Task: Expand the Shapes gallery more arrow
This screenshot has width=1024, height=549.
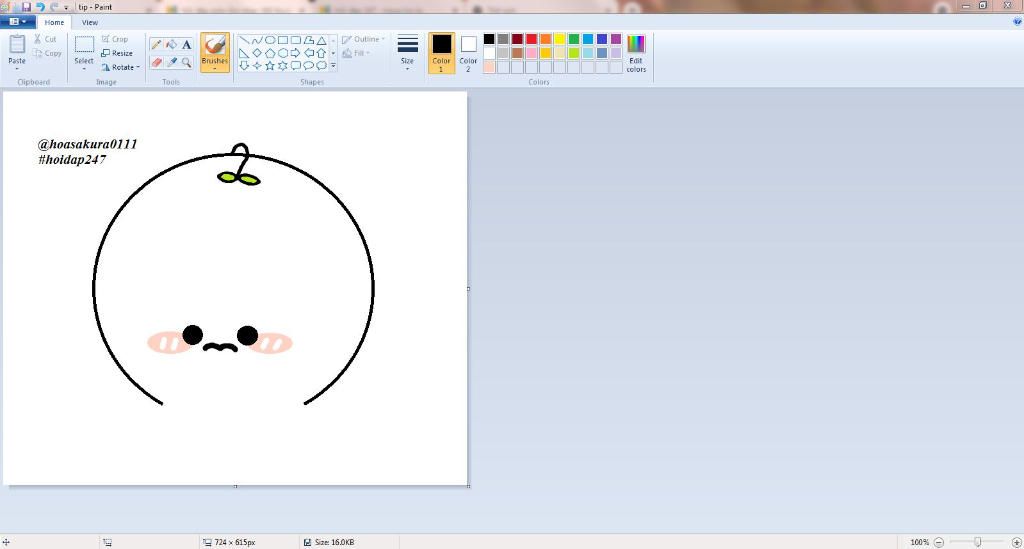Action: point(333,65)
